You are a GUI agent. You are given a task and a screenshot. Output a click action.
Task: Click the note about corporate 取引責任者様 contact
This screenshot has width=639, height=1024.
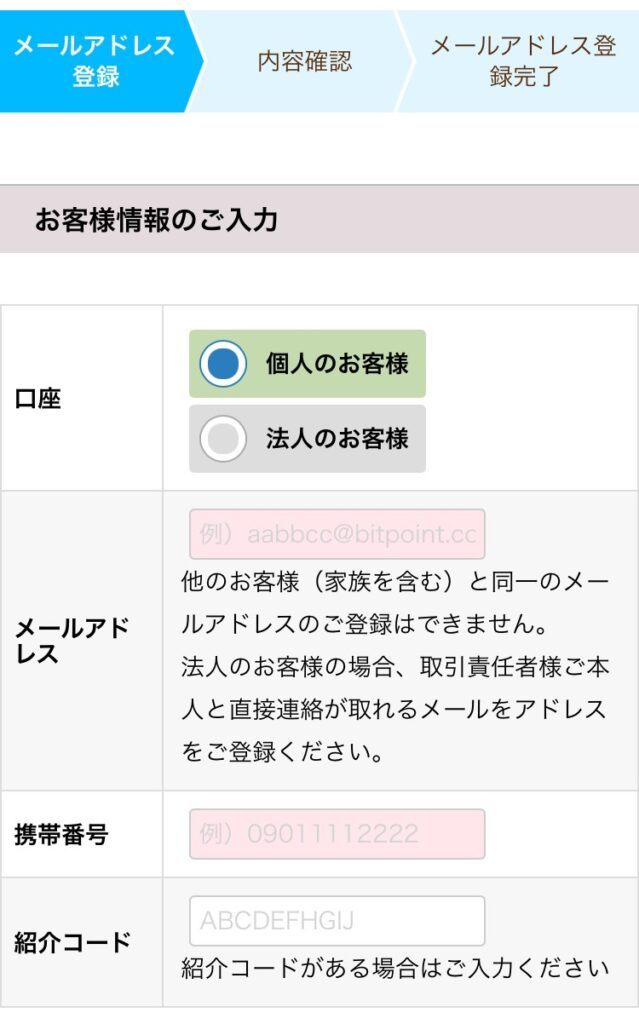[394, 709]
